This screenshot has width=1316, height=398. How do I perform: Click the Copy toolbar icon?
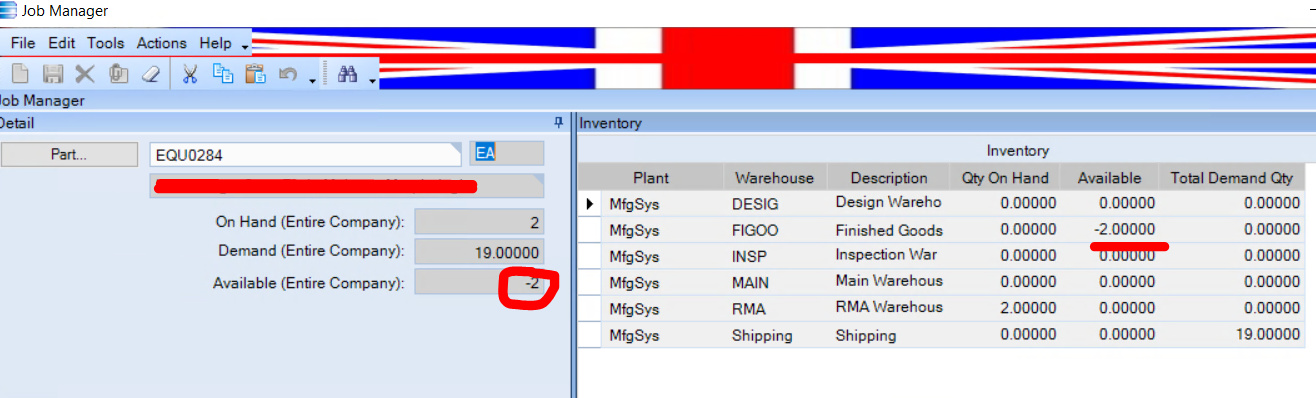point(223,73)
